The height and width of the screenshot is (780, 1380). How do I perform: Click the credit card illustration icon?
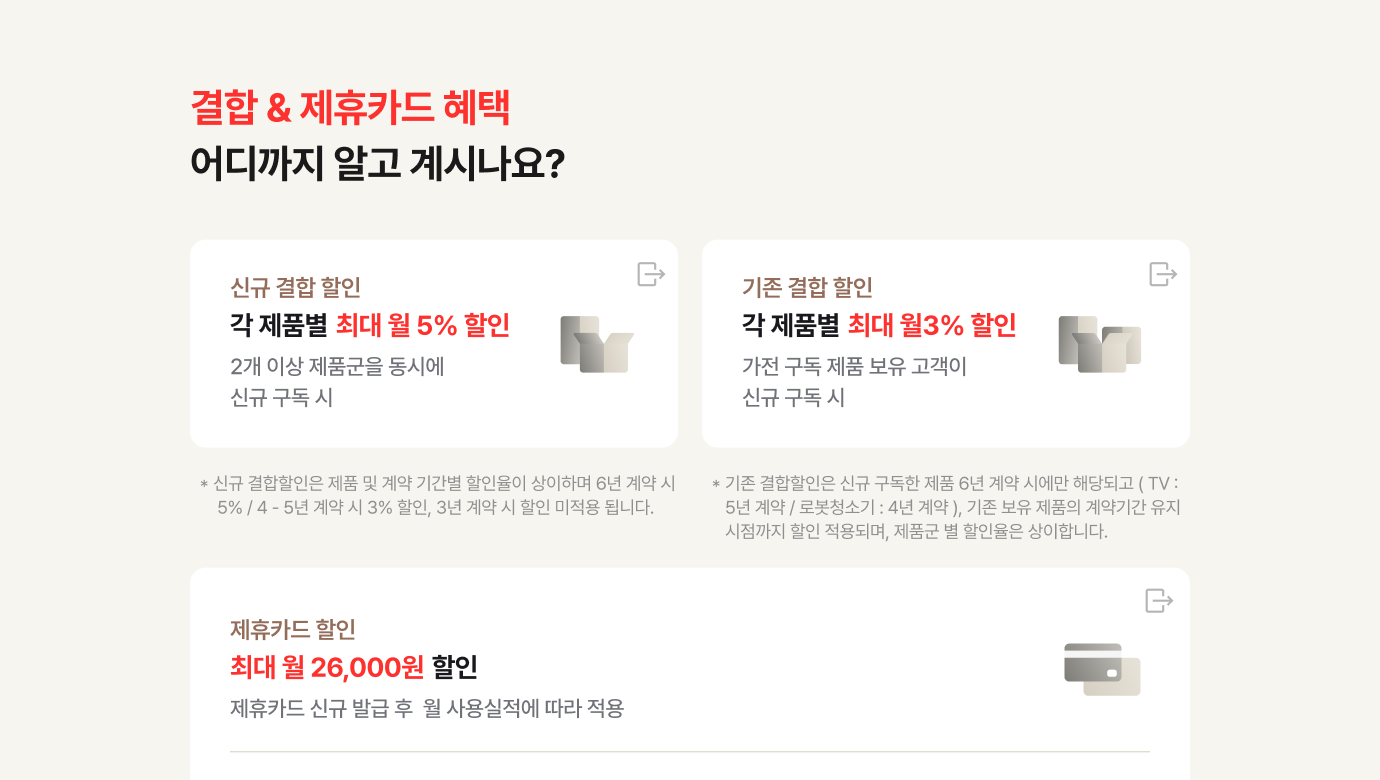coord(1102,669)
